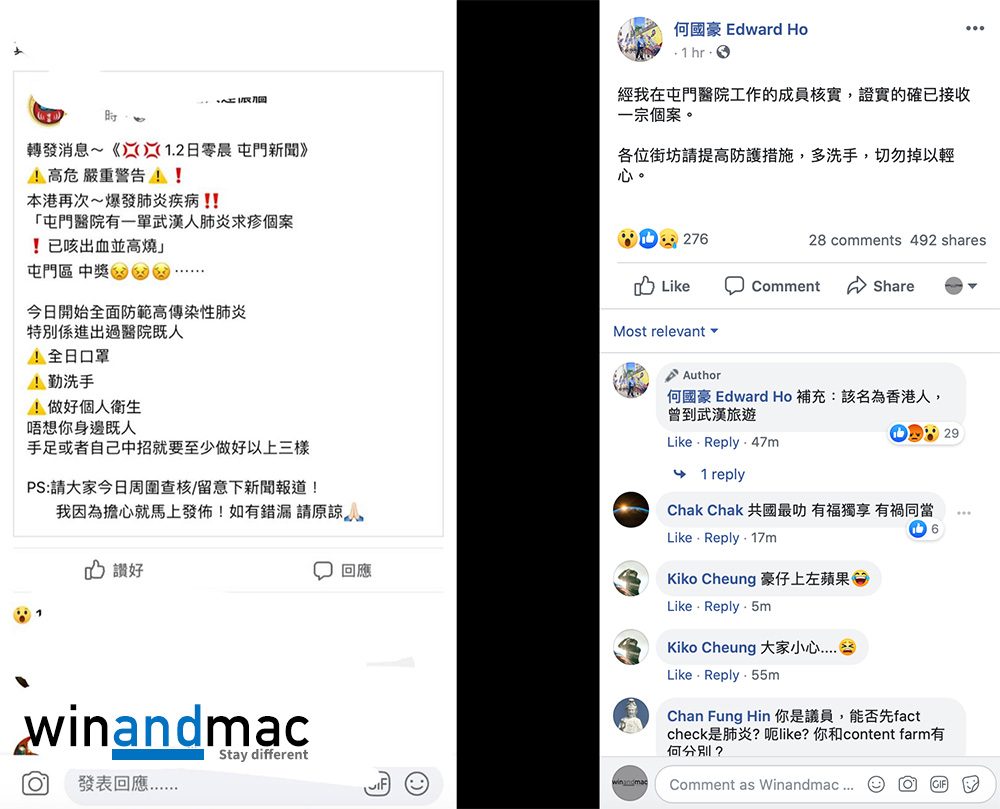1000x809 pixels.
Task: Click the Comment as Winandmac input field
Action: point(760,785)
